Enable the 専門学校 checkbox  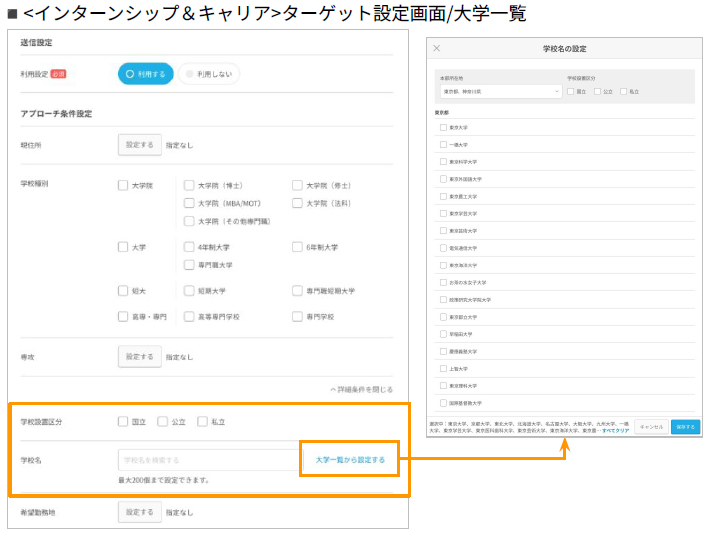[298, 317]
